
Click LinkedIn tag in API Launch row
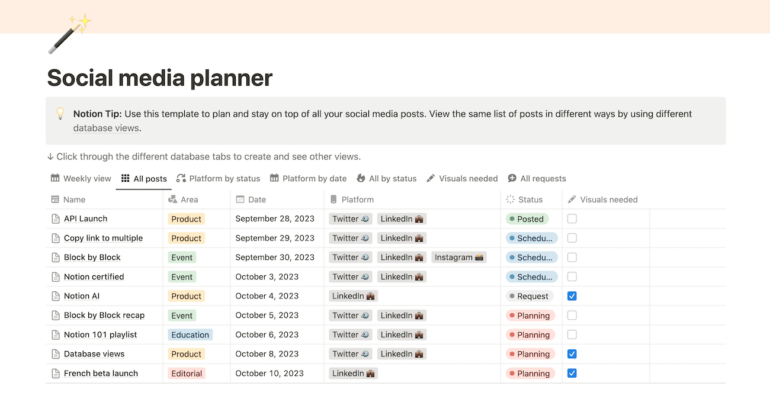402,219
